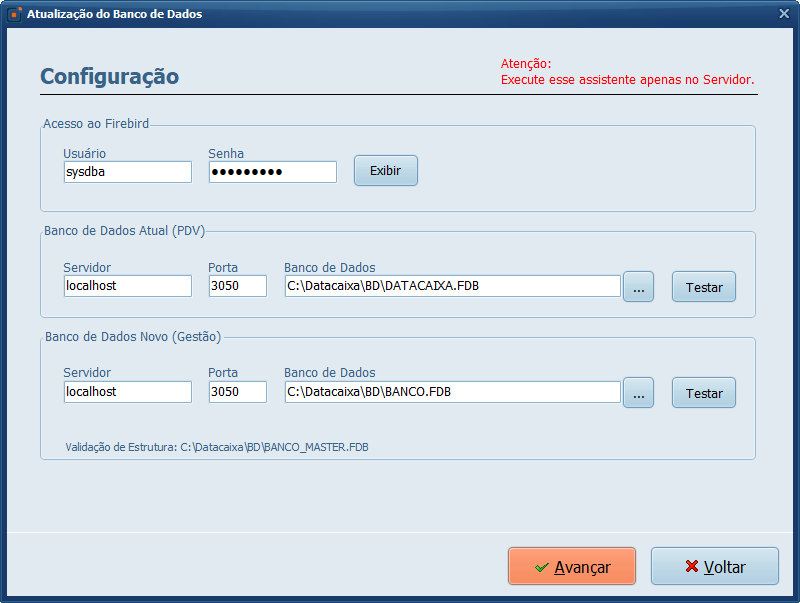The image size is (800, 603).
Task: Click the Porta field in the Gestão section
Action: [x=237, y=392]
